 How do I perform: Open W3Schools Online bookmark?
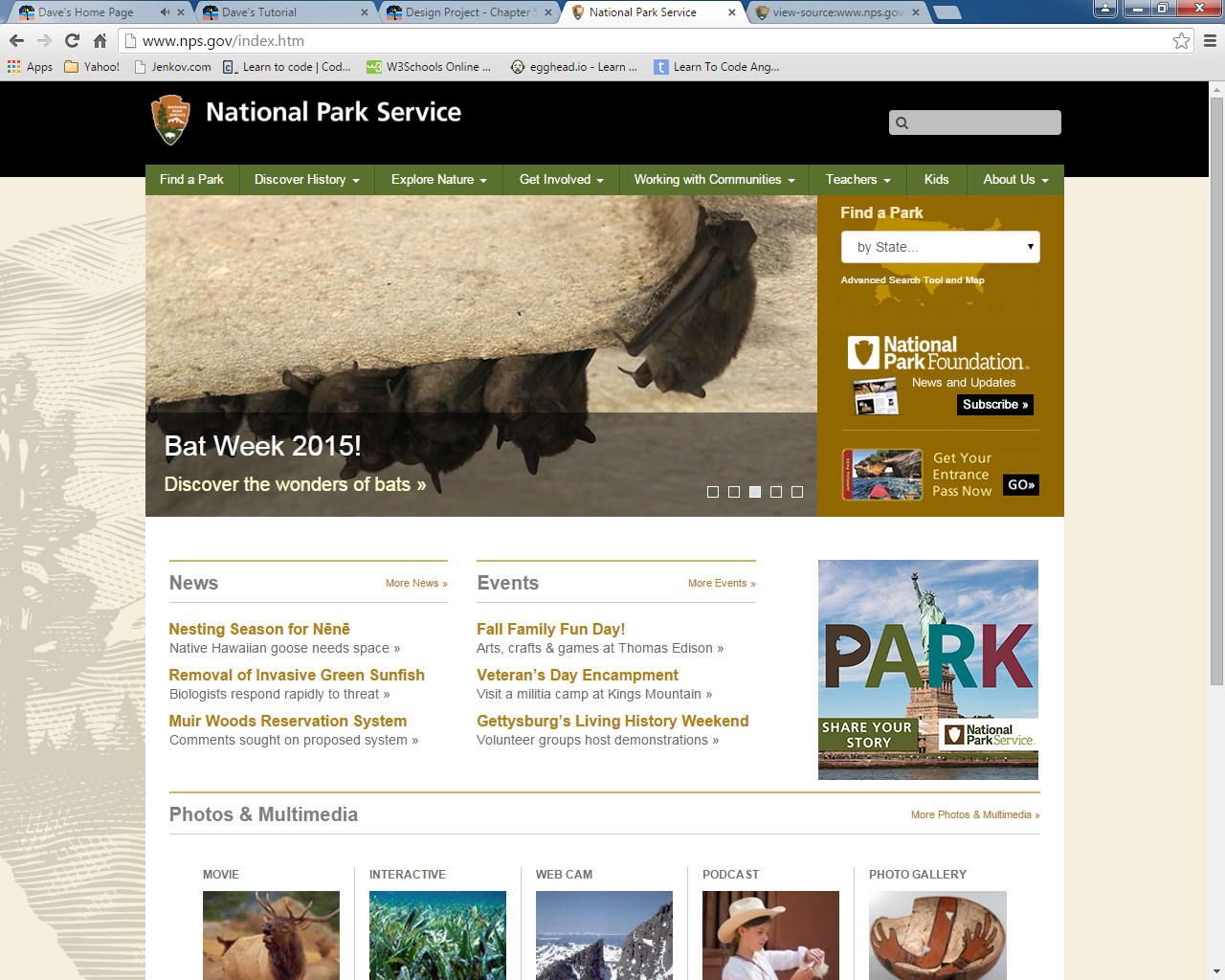(x=429, y=67)
